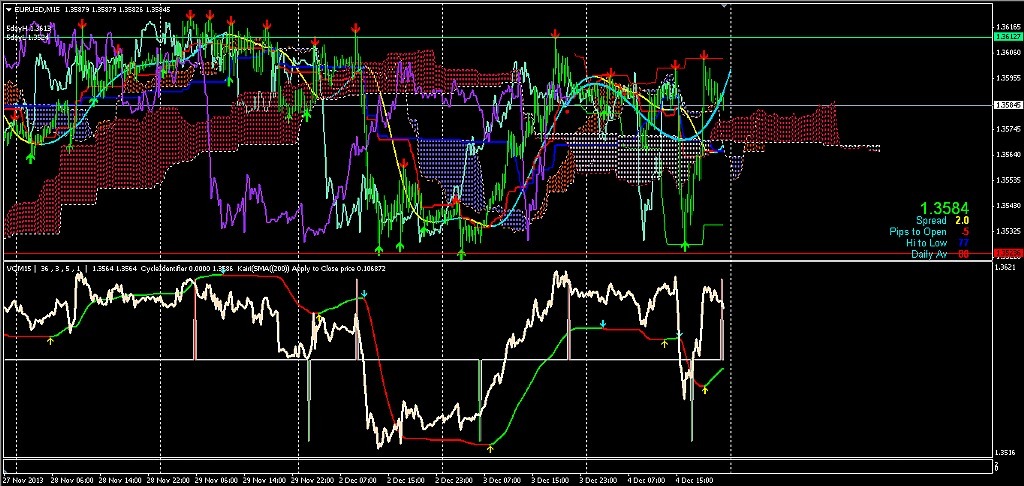
Task: Click the Pips to Open label
Action: pos(918,232)
